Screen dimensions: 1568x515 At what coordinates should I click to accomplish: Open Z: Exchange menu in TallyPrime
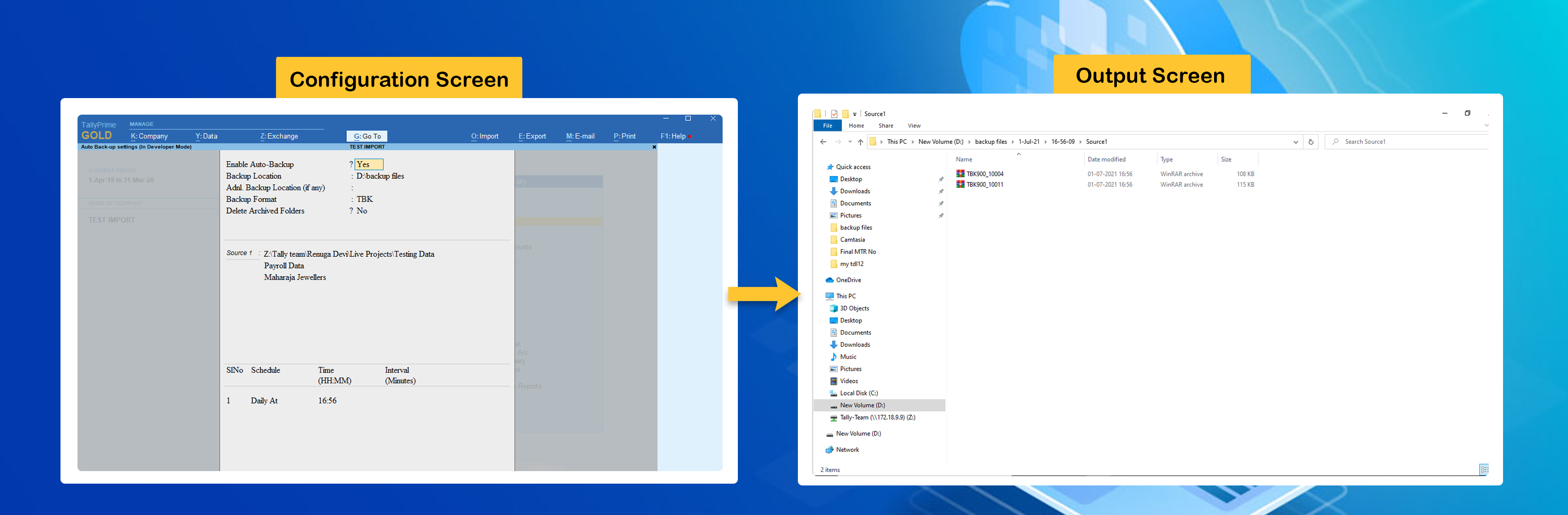pos(279,136)
